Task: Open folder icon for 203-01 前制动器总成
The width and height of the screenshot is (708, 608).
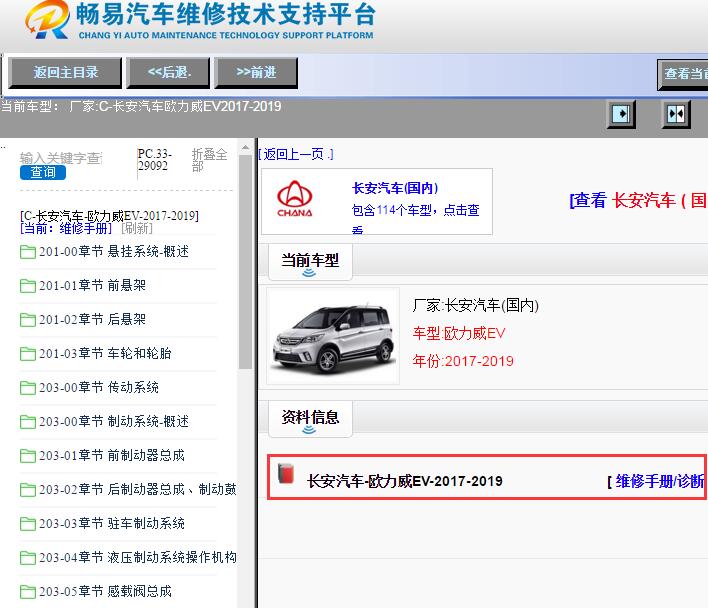Action: (28, 456)
